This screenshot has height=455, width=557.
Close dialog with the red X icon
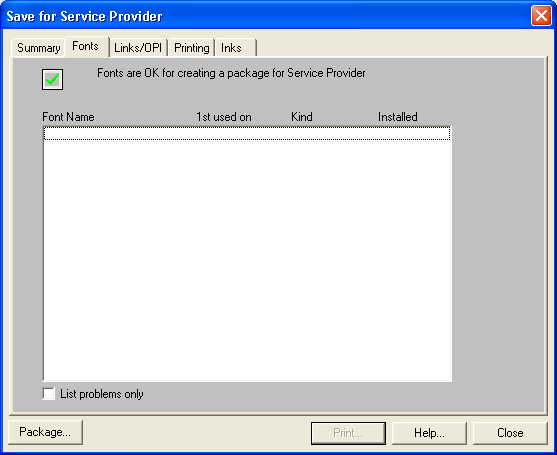click(x=541, y=16)
